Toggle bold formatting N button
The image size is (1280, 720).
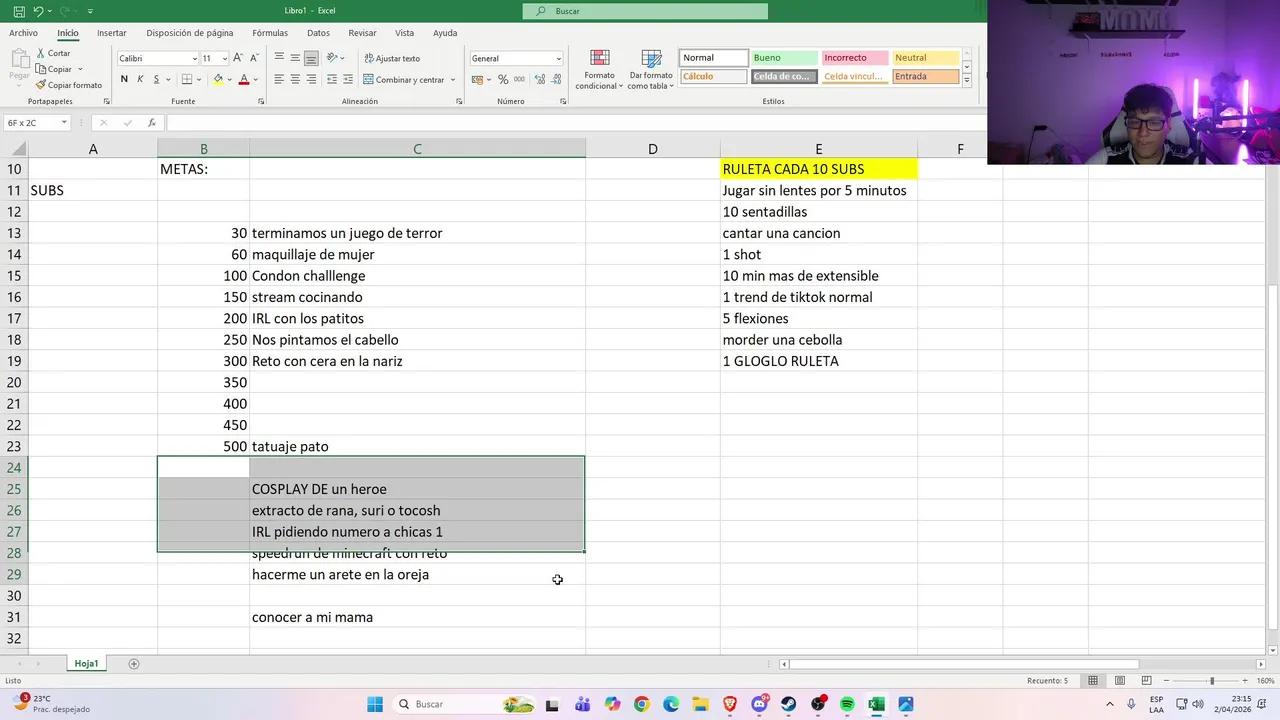click(x=124, y=79)
